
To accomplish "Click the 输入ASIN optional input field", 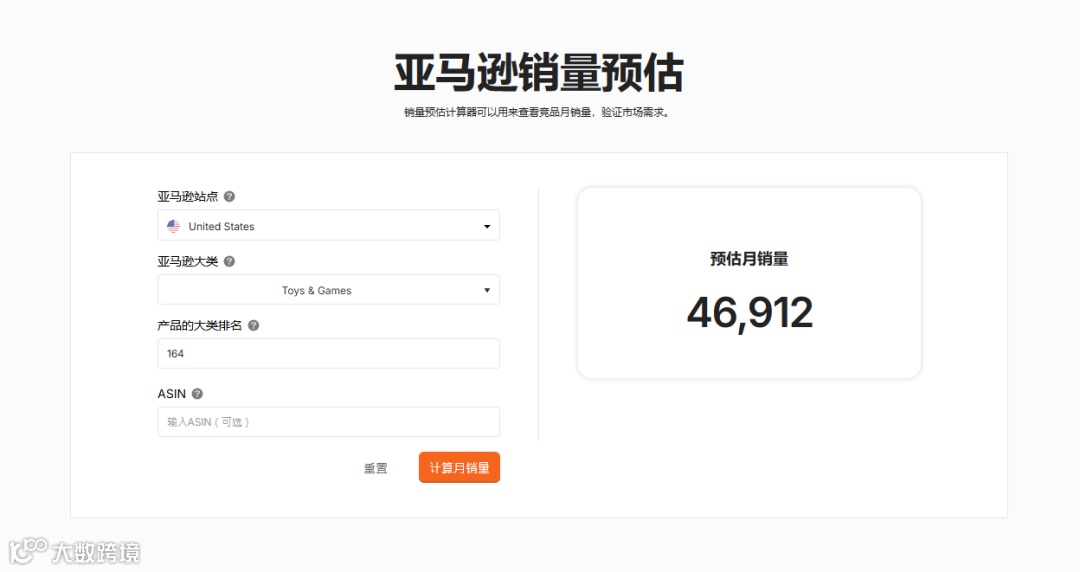I will click(329, 422).
